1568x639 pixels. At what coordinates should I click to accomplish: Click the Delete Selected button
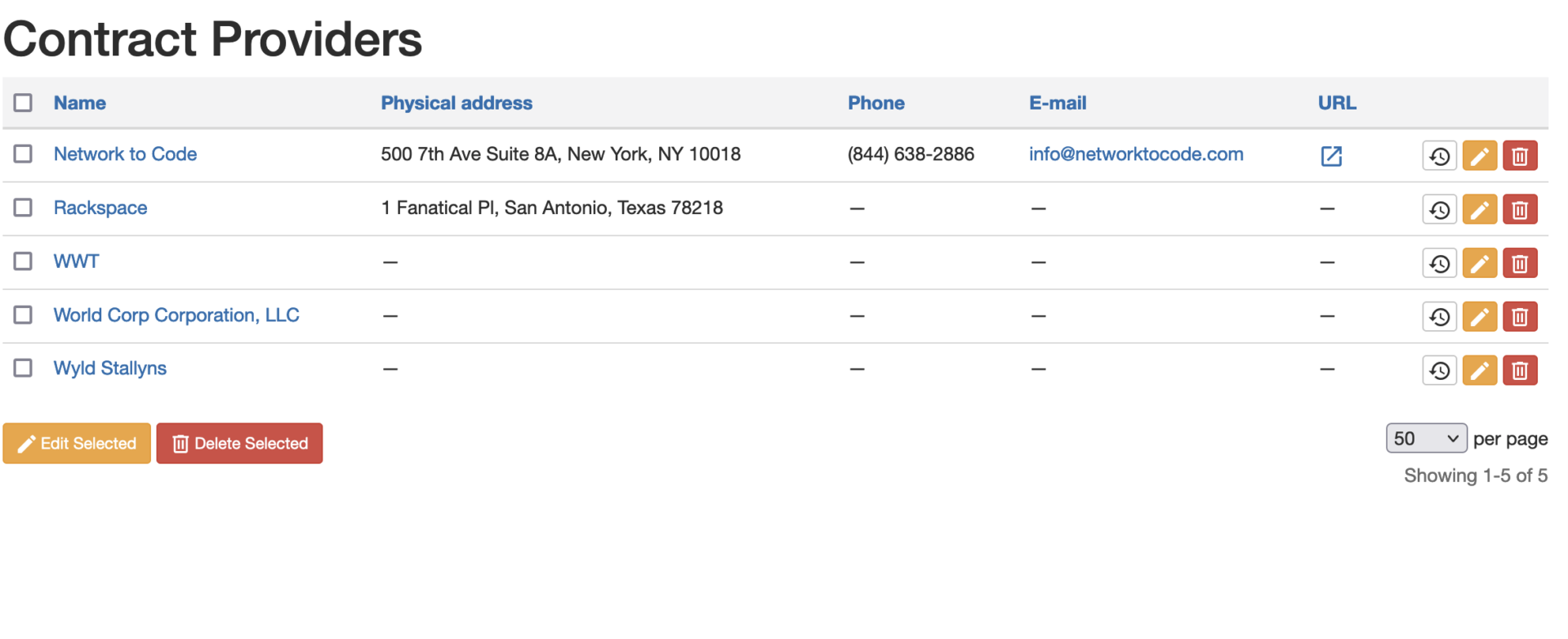(x=239, y=443)
